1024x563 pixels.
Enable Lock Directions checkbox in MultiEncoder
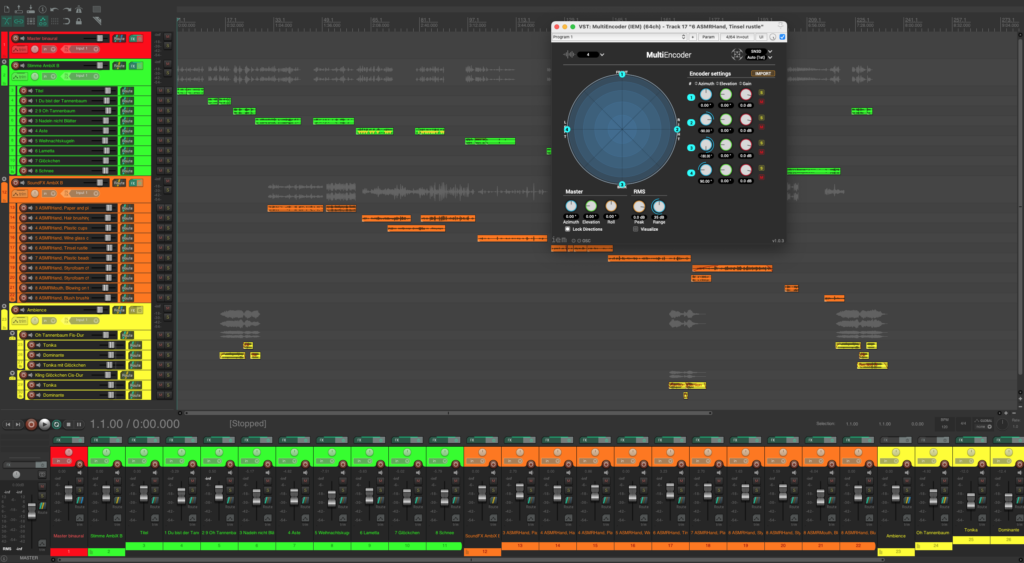tap(568, 229)
